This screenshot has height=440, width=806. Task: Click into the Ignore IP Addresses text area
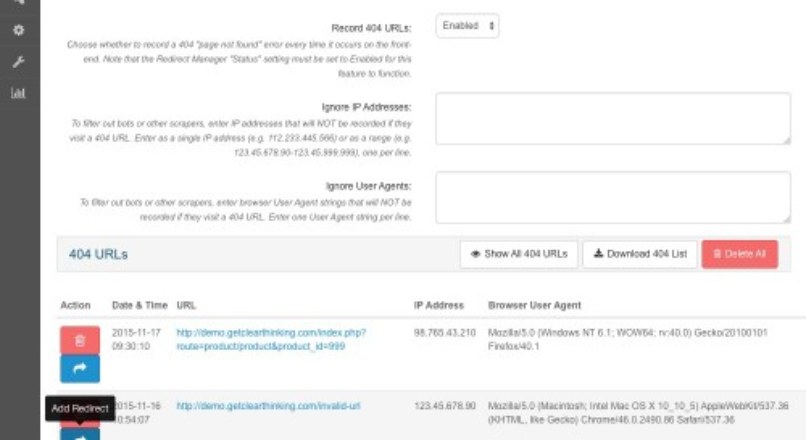point(613,119)
